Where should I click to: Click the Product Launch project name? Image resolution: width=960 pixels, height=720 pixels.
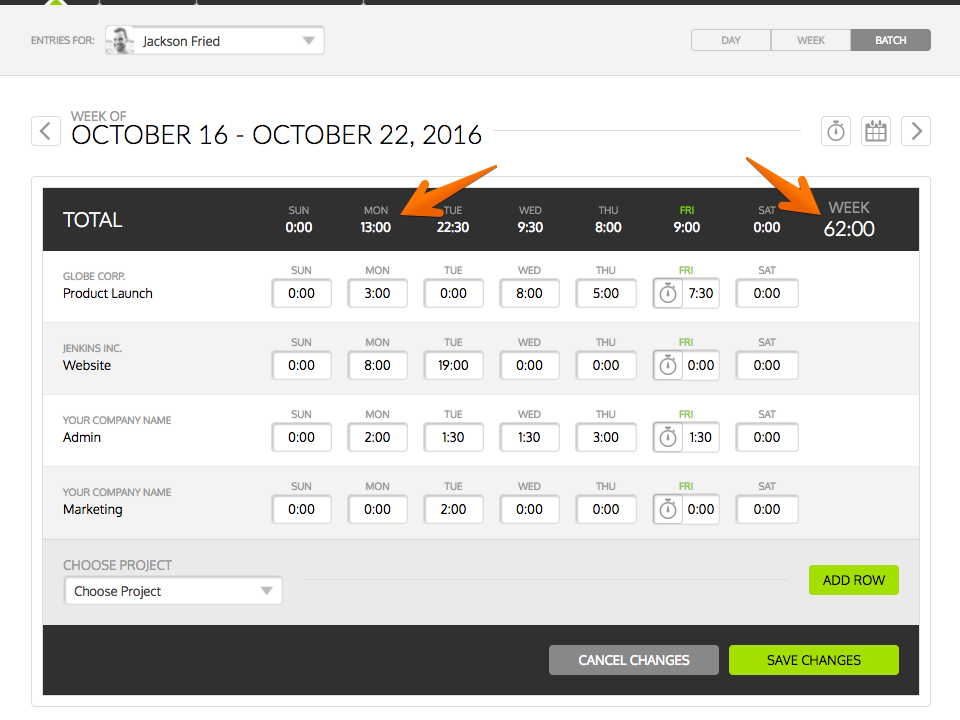click(x=108, y=294)
